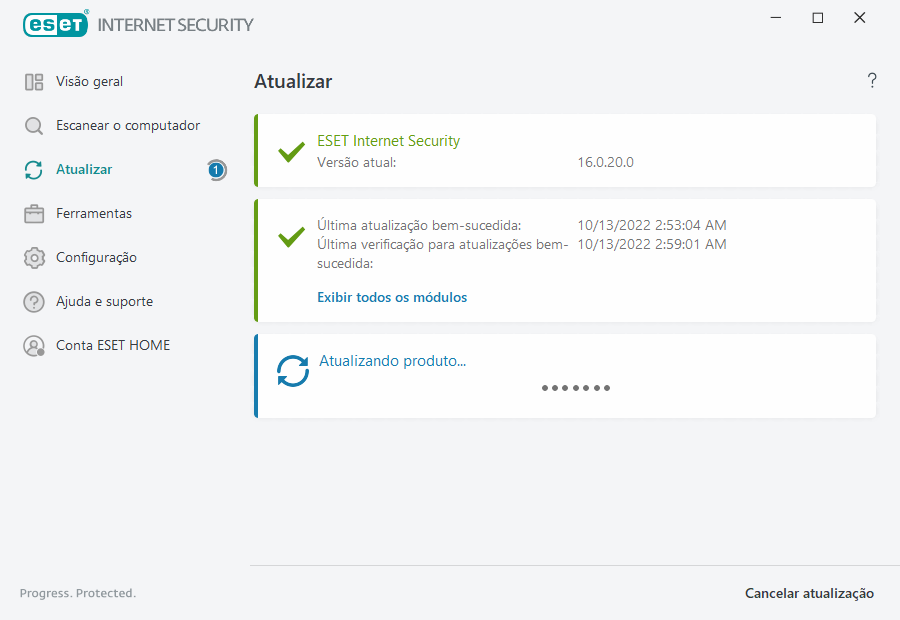
Task: Click the notification badge beside Atualizar
Action: tap(216, 170)
